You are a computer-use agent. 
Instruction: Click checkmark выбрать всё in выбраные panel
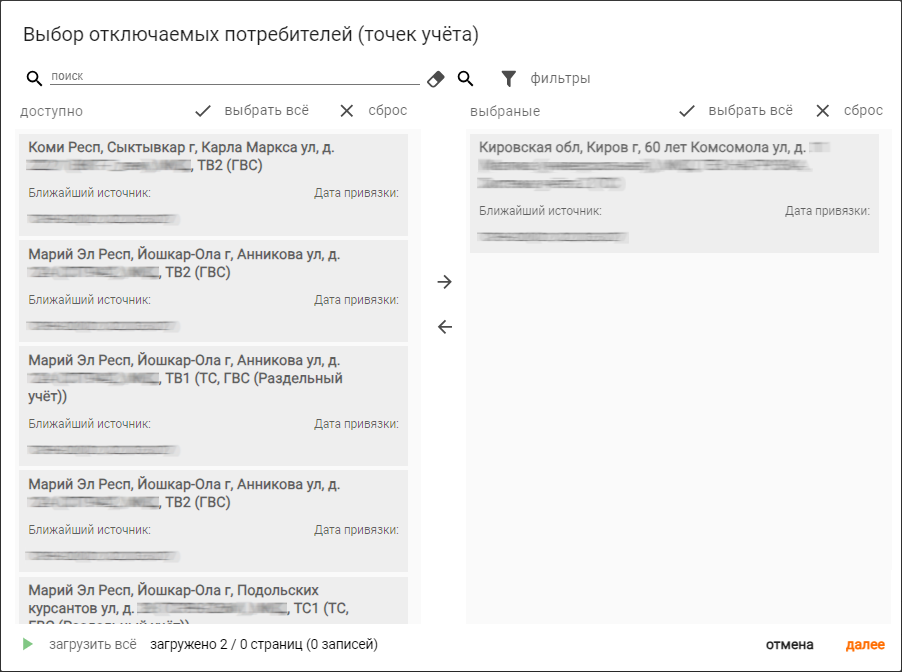click(687, 111)
